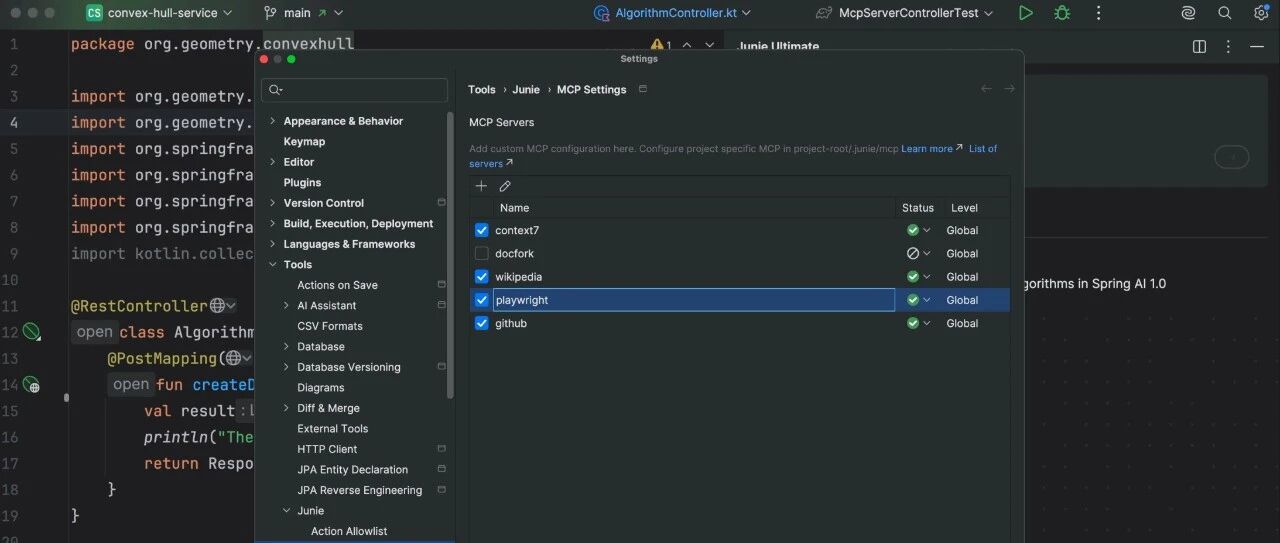Click the disabled status icon for docfork
Viewport: 1280px width, 543px height.
point(913,254)
